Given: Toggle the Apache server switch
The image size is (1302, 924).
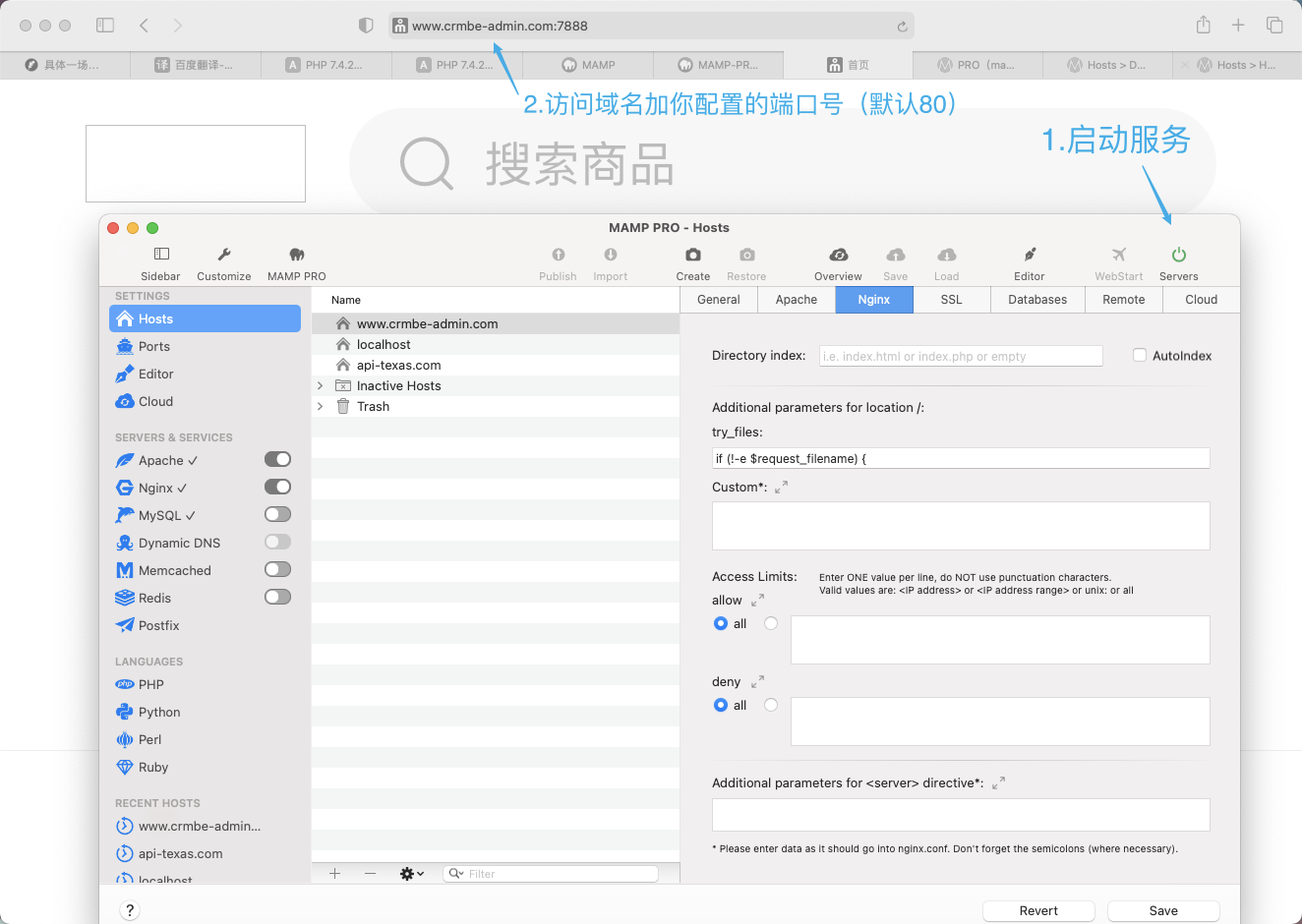Looking at the screenshot, I should tap(278, 459).
